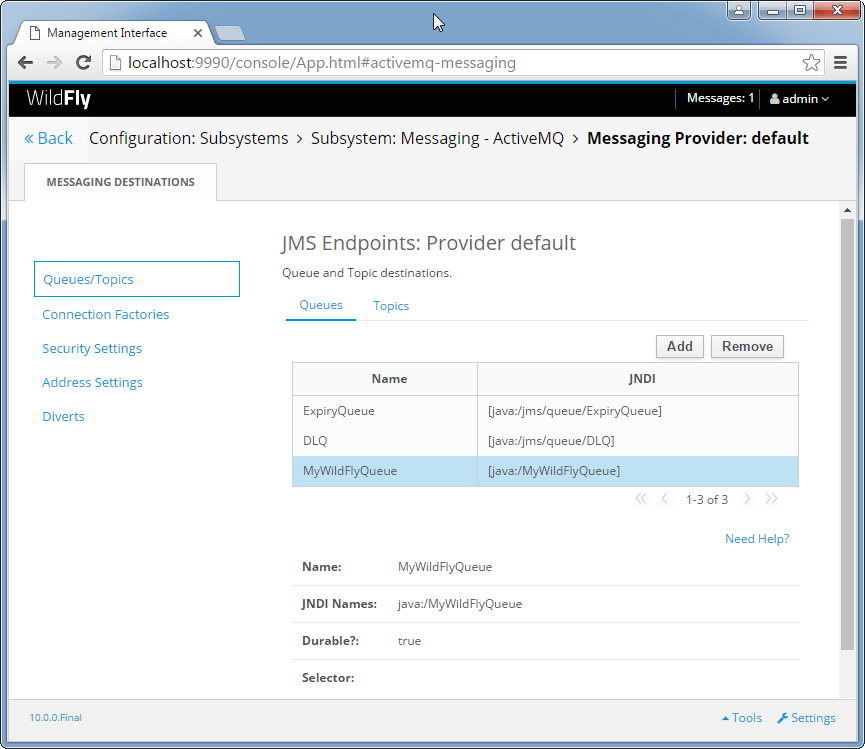This screenshot has width=865, height=749.
Task: Close the Management Interface tab
Action: [x=197, y=33]
